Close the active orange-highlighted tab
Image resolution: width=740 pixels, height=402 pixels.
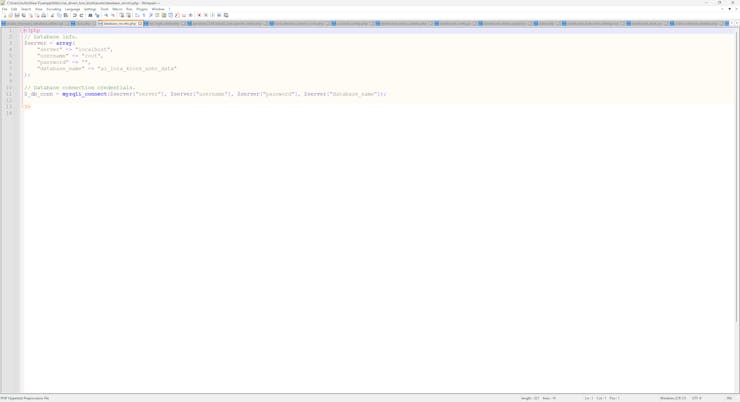click(140, 23)
